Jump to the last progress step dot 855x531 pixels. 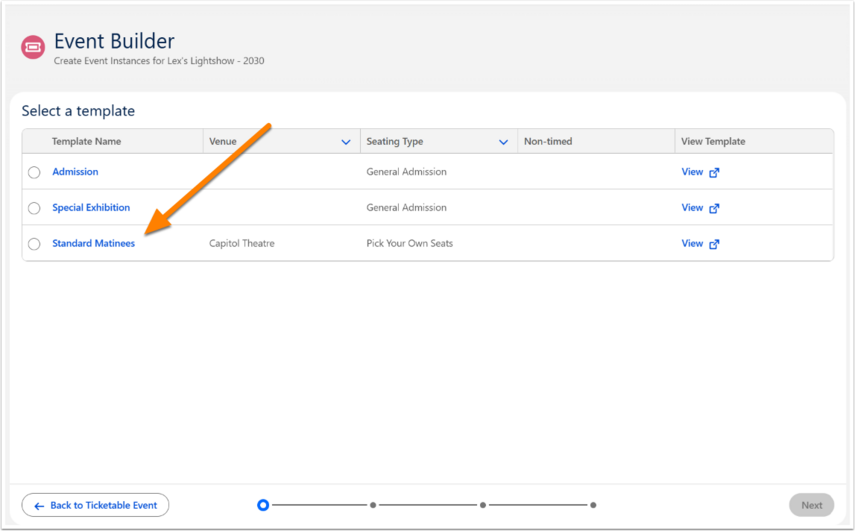tap(593, 505)
